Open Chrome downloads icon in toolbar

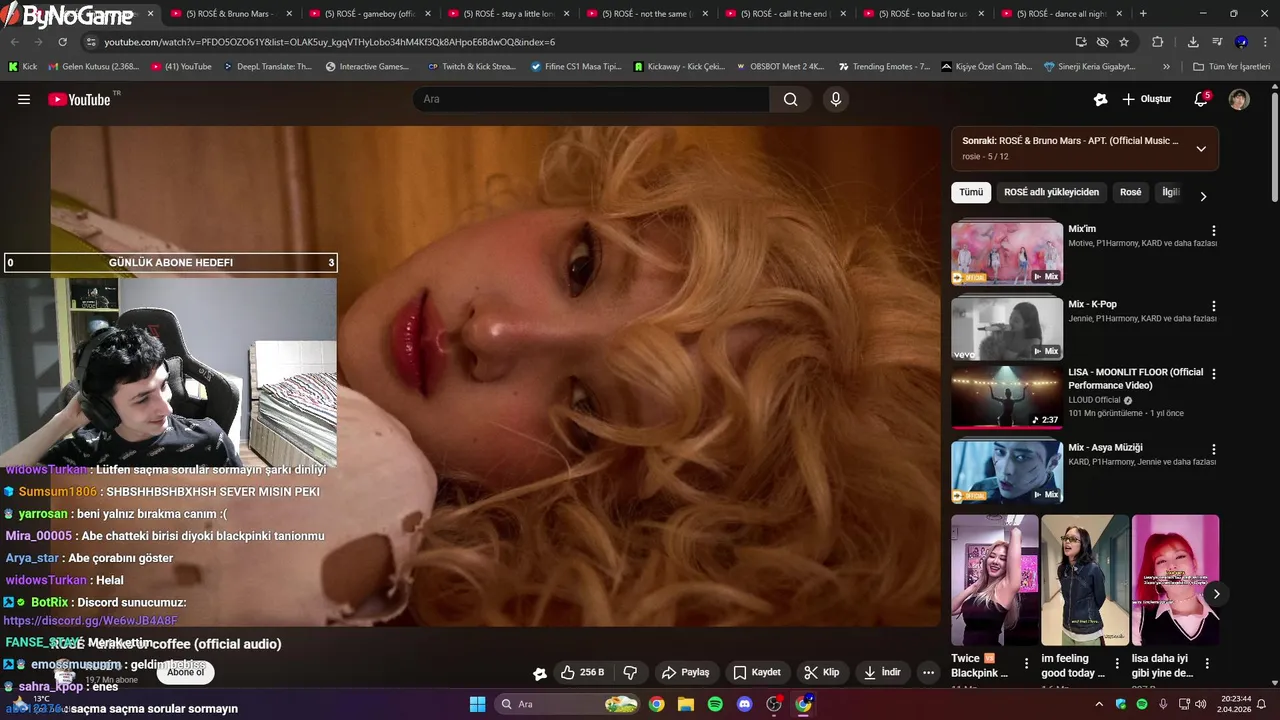pos(1193,42)
